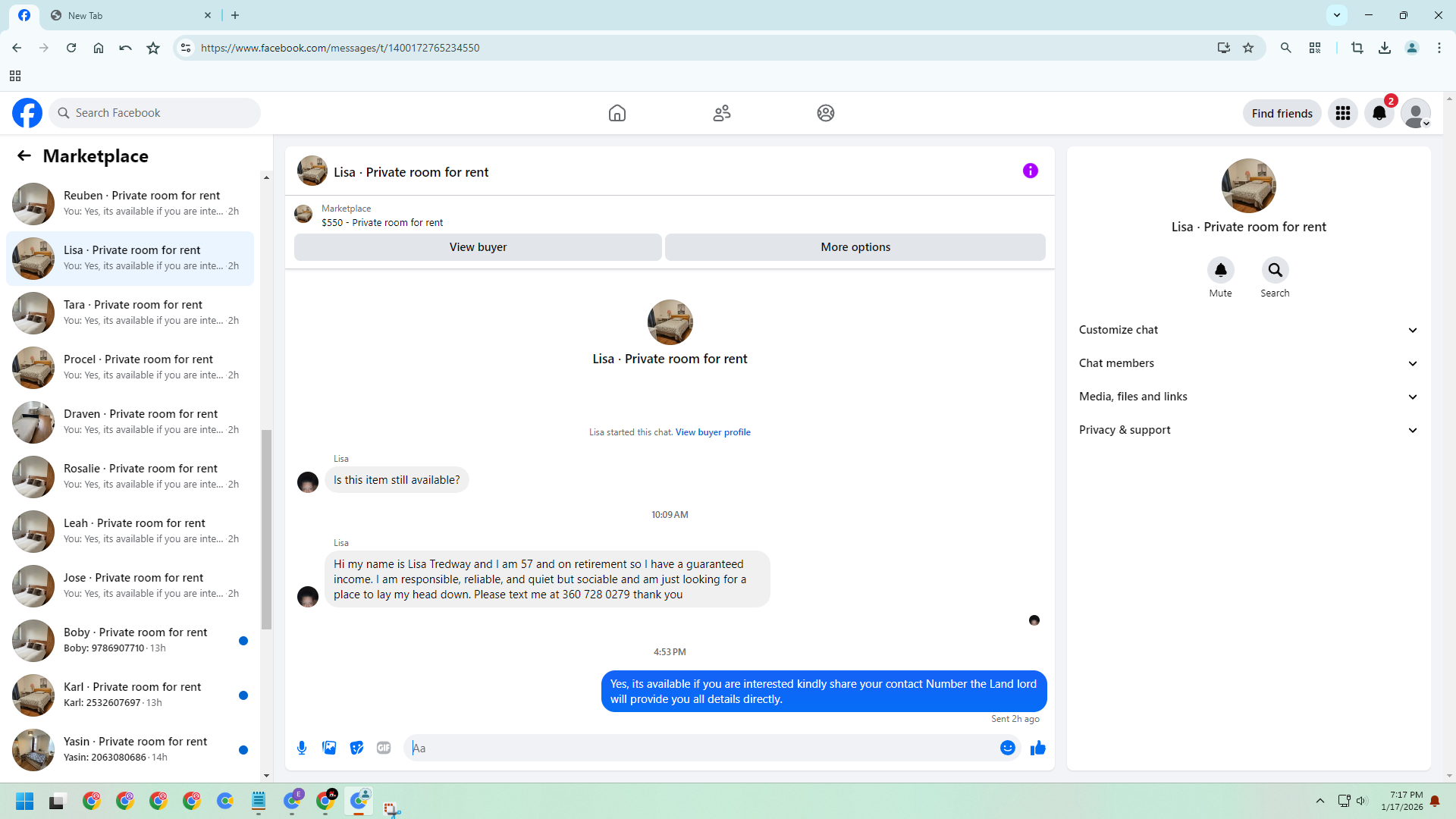Send a thumbs-up like
The image size is (1456, 819).
(1037, 748)
